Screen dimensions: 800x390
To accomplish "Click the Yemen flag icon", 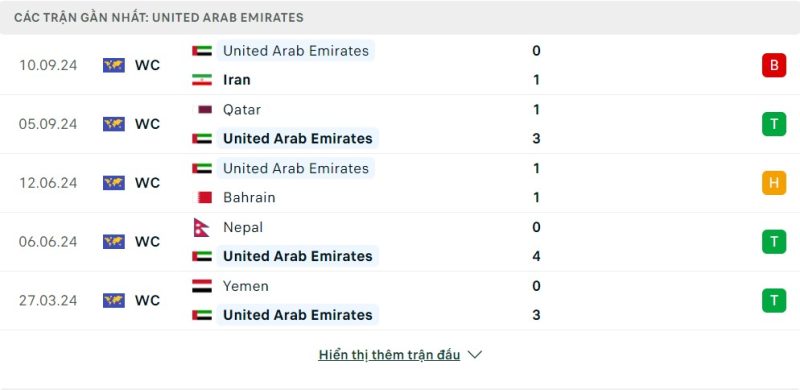I will tap(202, 286).
